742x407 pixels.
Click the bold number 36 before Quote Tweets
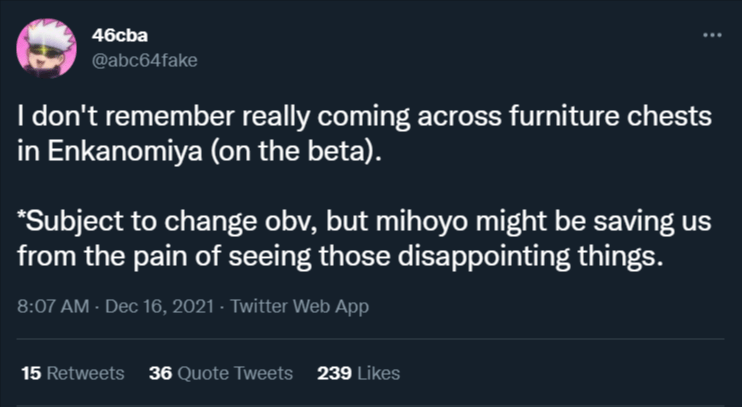point(160,373)
